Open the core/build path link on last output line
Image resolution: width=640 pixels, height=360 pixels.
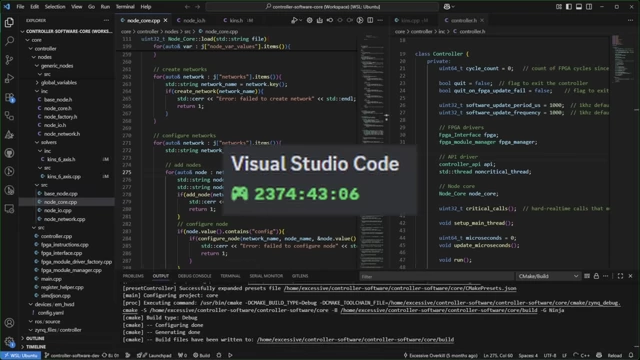coord(355,340)
